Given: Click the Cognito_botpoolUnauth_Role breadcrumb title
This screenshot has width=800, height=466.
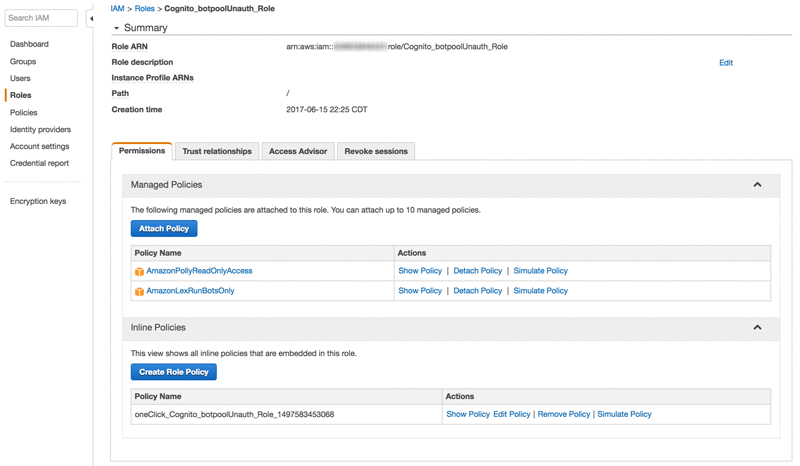Looking at the screenshot, I should pos(219,9).
